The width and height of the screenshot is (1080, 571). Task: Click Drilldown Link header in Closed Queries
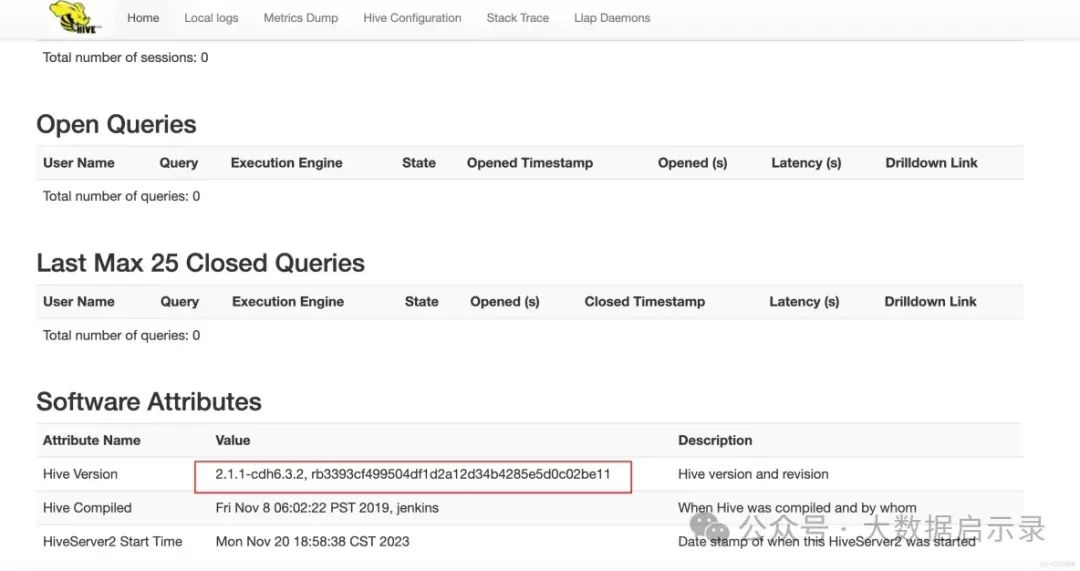tap(931, 302)
